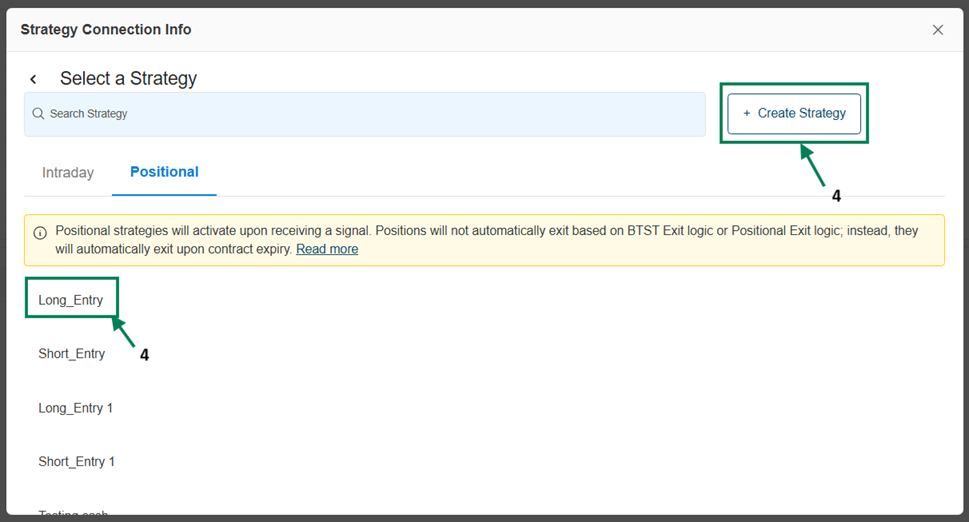Image resolution: width=969 pixels, height=522 pixels.
Task: Click the info icon in the yellow banner
Action: [40, 233]
